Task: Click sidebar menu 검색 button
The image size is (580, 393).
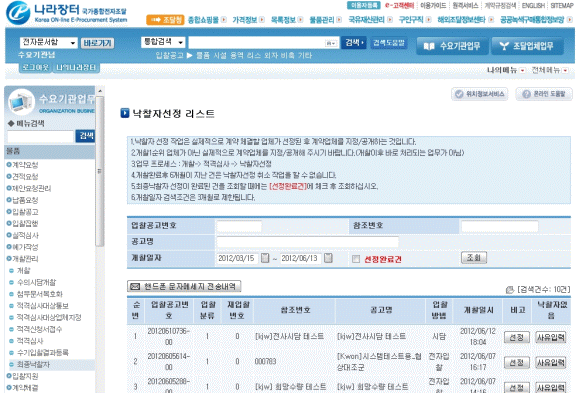Action: (x=85, y=136)
